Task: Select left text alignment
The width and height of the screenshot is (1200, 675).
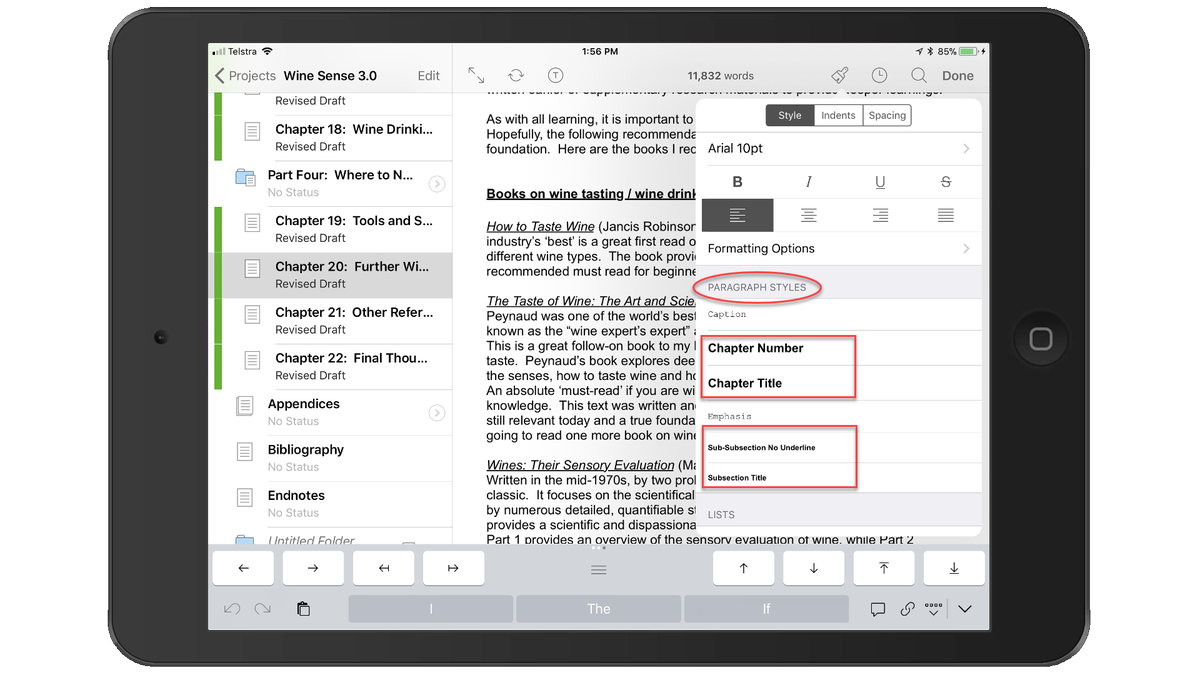Action: (738, 215)
